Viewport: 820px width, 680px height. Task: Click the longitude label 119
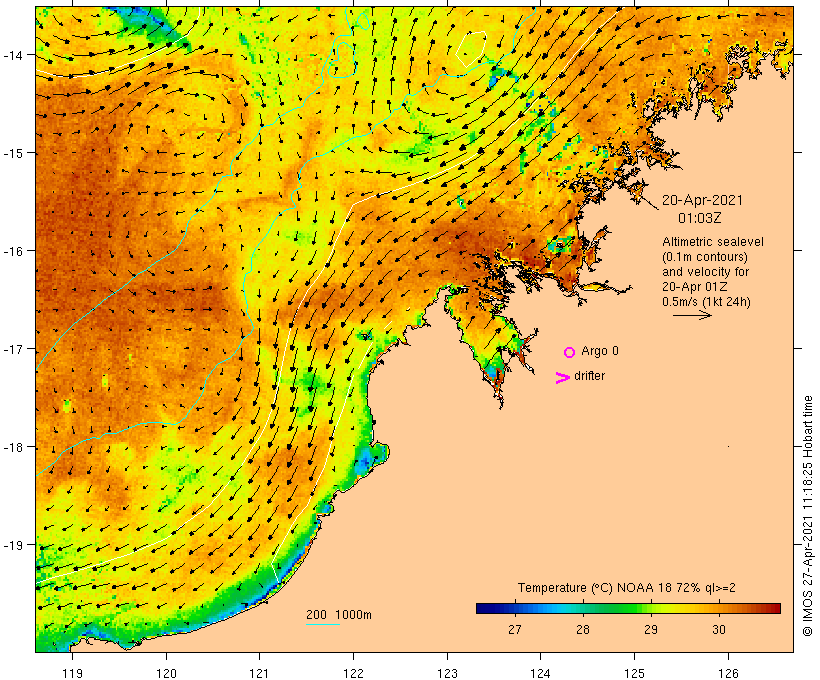[x=72, y=673]
